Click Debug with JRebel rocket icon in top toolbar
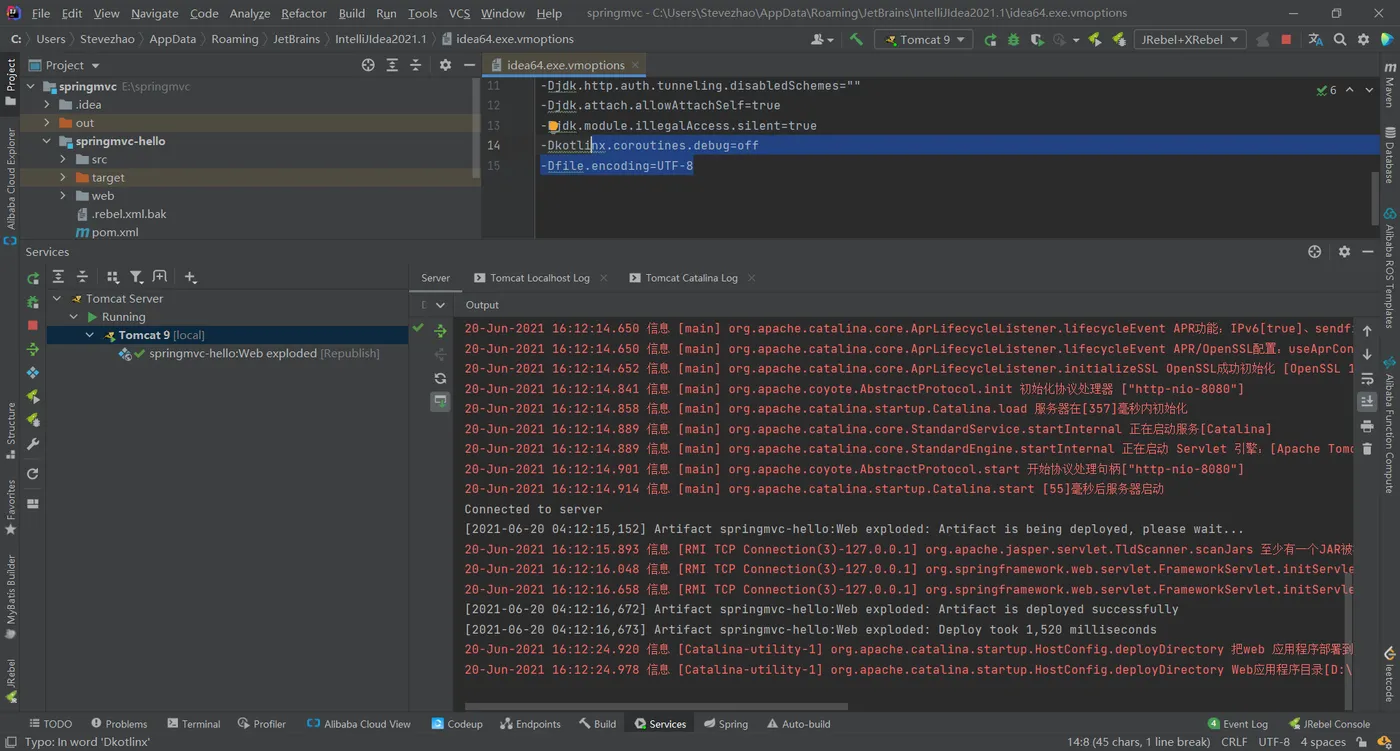 (x=1118, y=39)
